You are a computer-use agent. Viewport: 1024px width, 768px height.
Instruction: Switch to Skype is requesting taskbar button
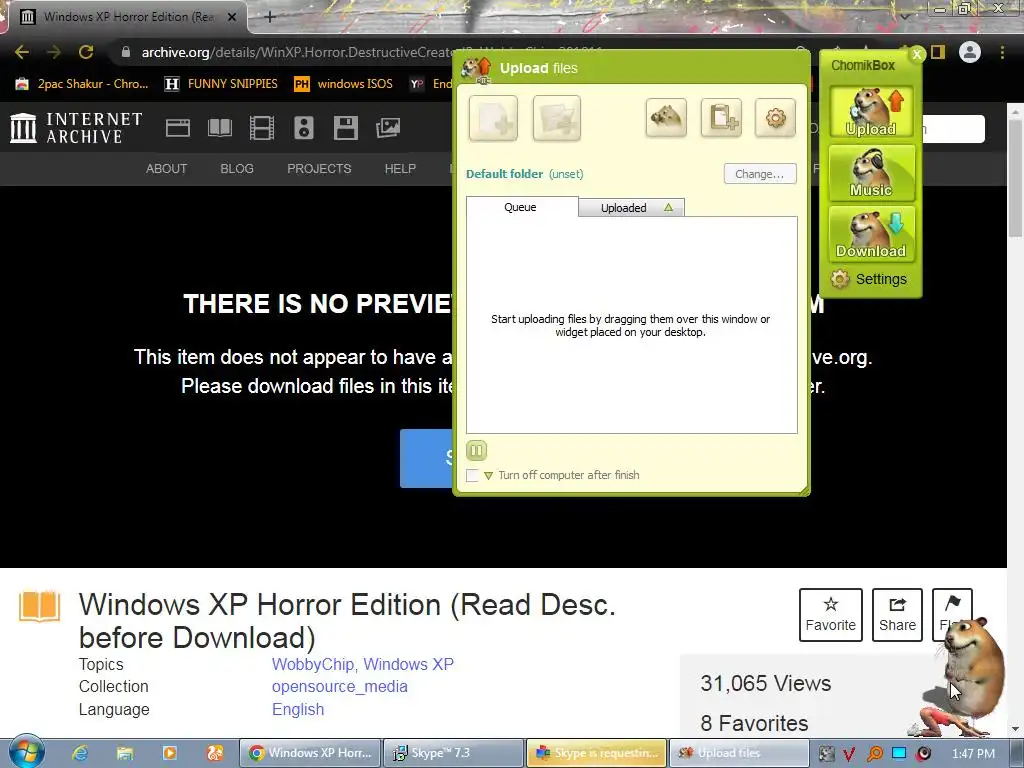point(596,753)
